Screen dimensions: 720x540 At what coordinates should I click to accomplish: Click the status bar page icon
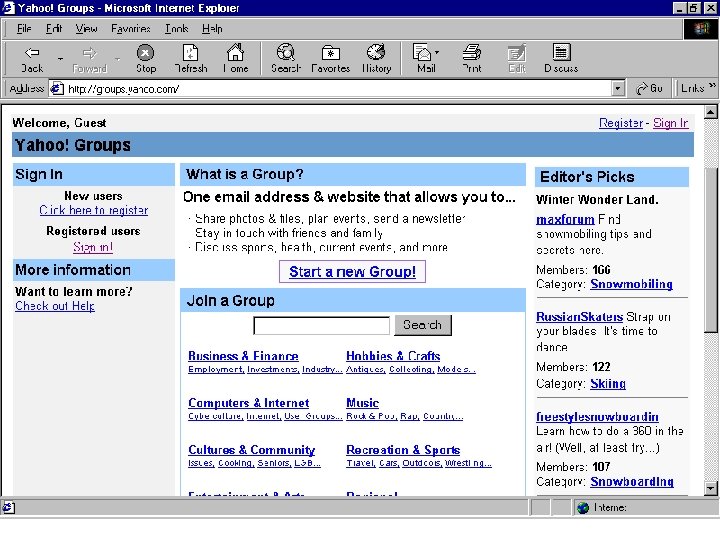[8, 507]
